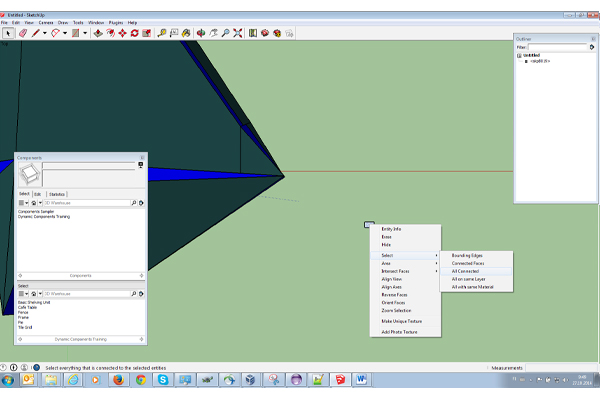Pick the Eraser tool
600x400 pixels.
[22, 33]
